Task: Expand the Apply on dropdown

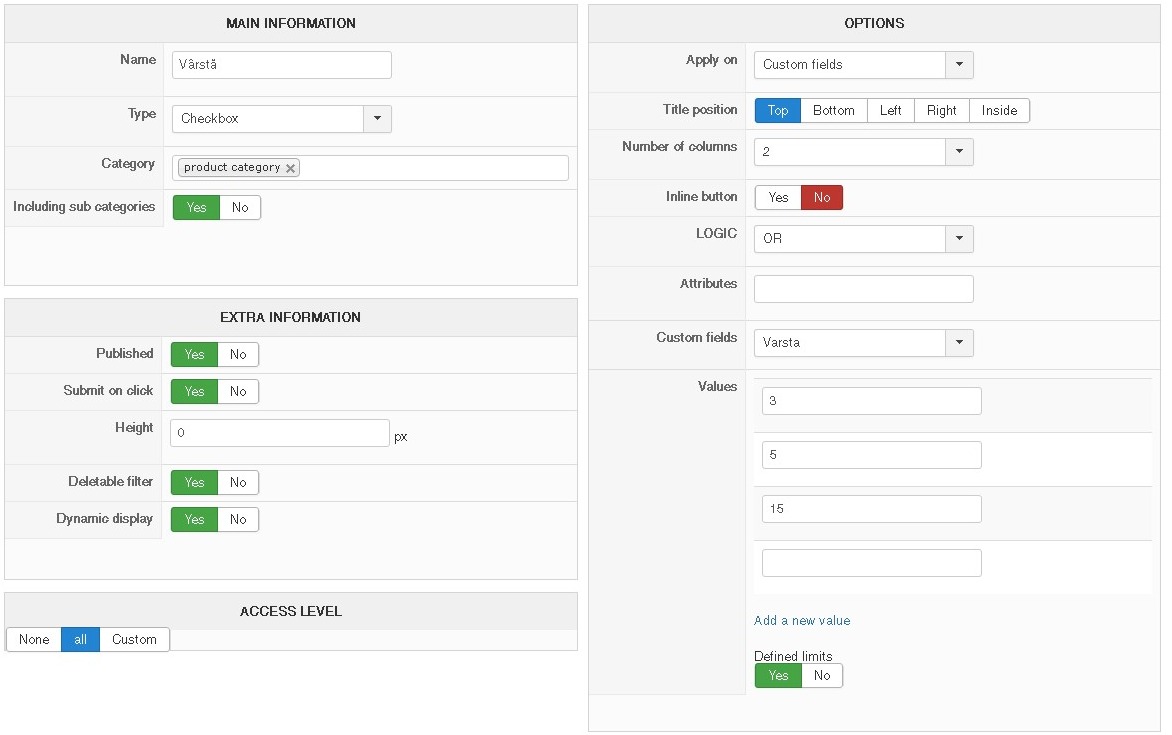Action: (x=959, y=65)
